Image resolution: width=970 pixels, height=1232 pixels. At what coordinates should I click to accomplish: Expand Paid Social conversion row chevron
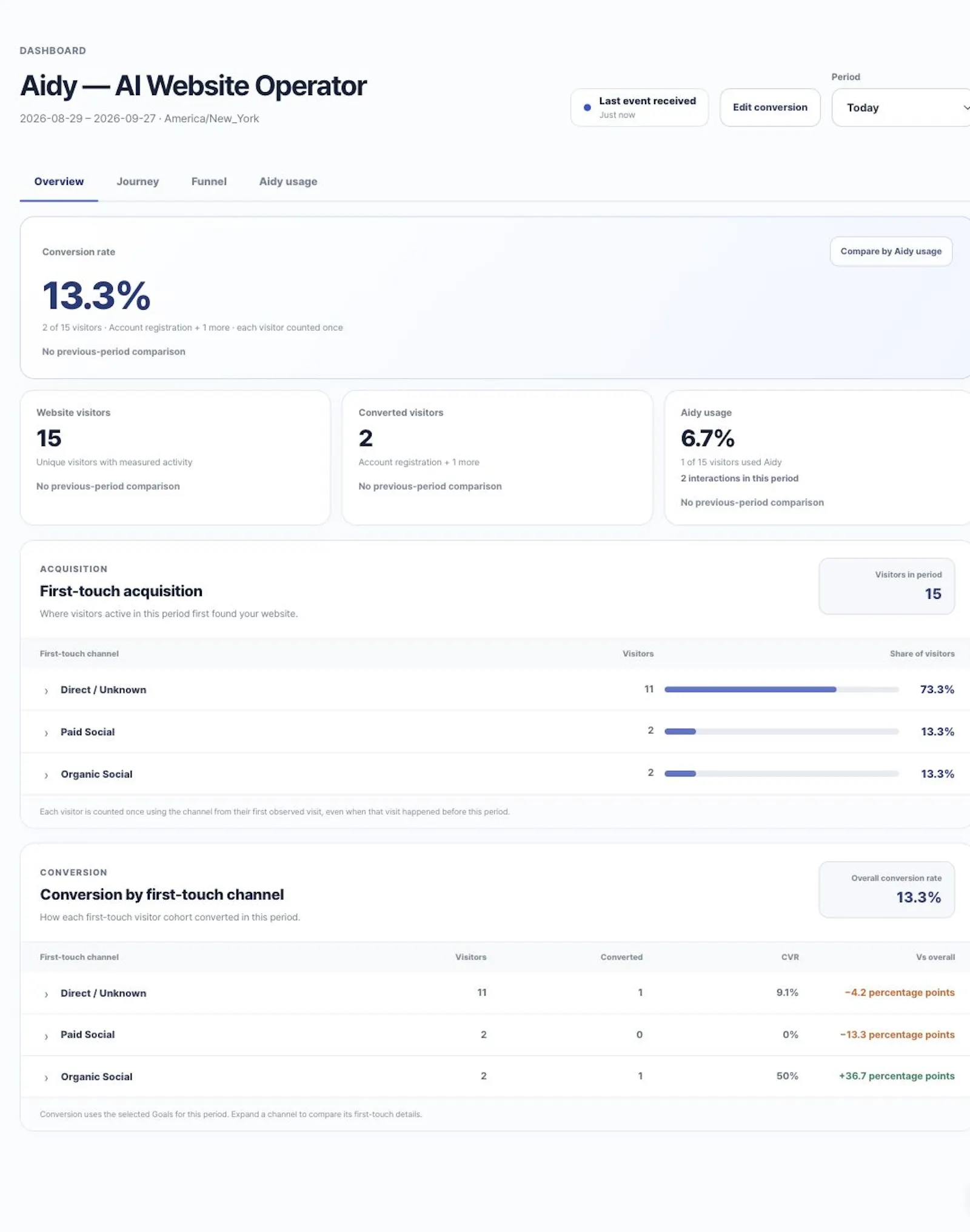click(46, 1036)
